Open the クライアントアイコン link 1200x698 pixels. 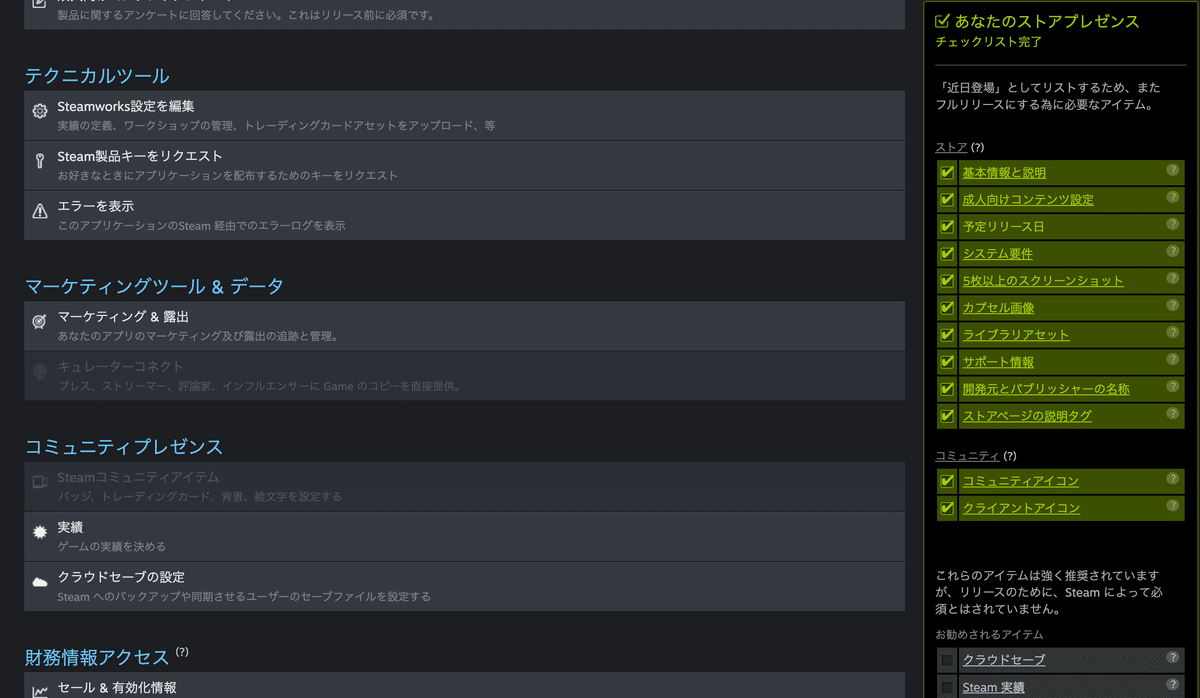pyautogui.click(x=1021, y=508)
